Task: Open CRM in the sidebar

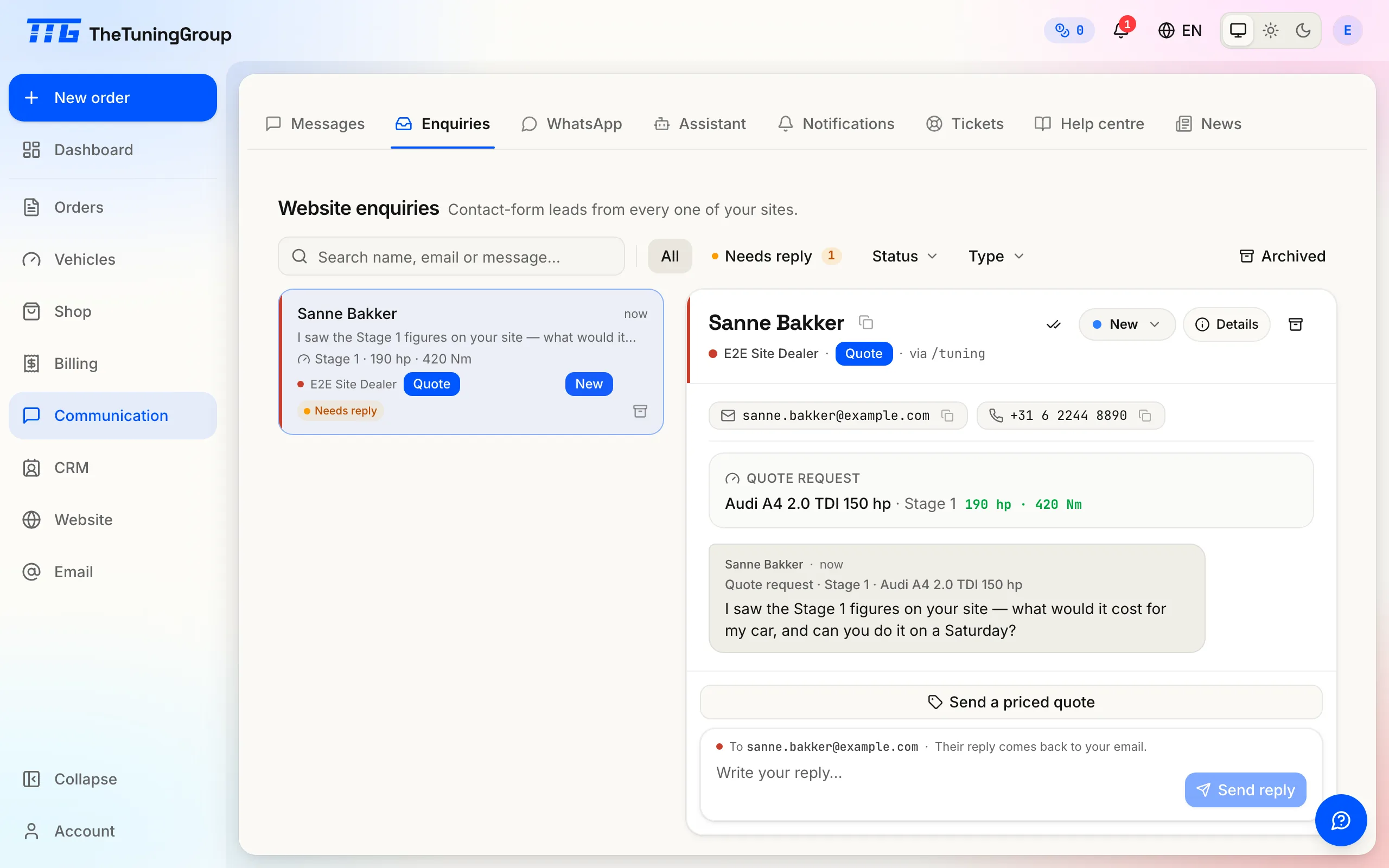Action: coord(112,468)
